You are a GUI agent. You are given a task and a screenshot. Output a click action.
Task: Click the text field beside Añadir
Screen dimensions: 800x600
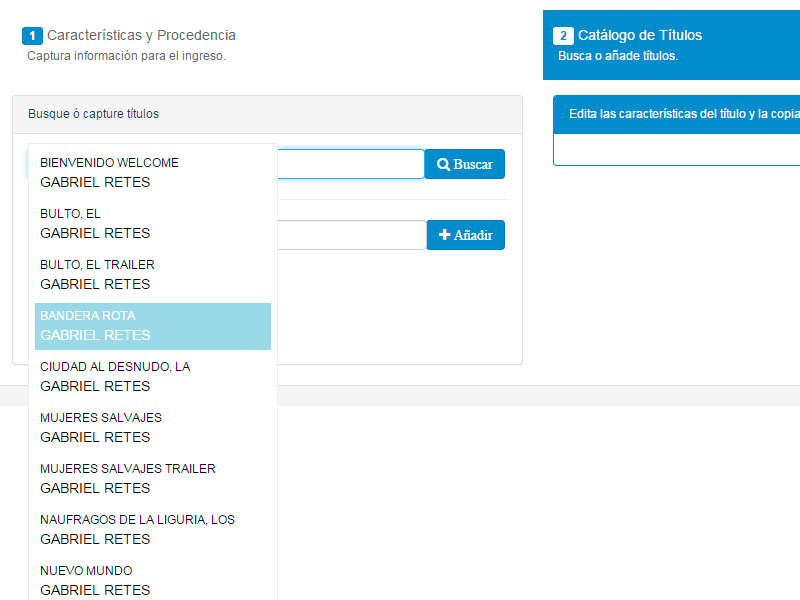350,235
